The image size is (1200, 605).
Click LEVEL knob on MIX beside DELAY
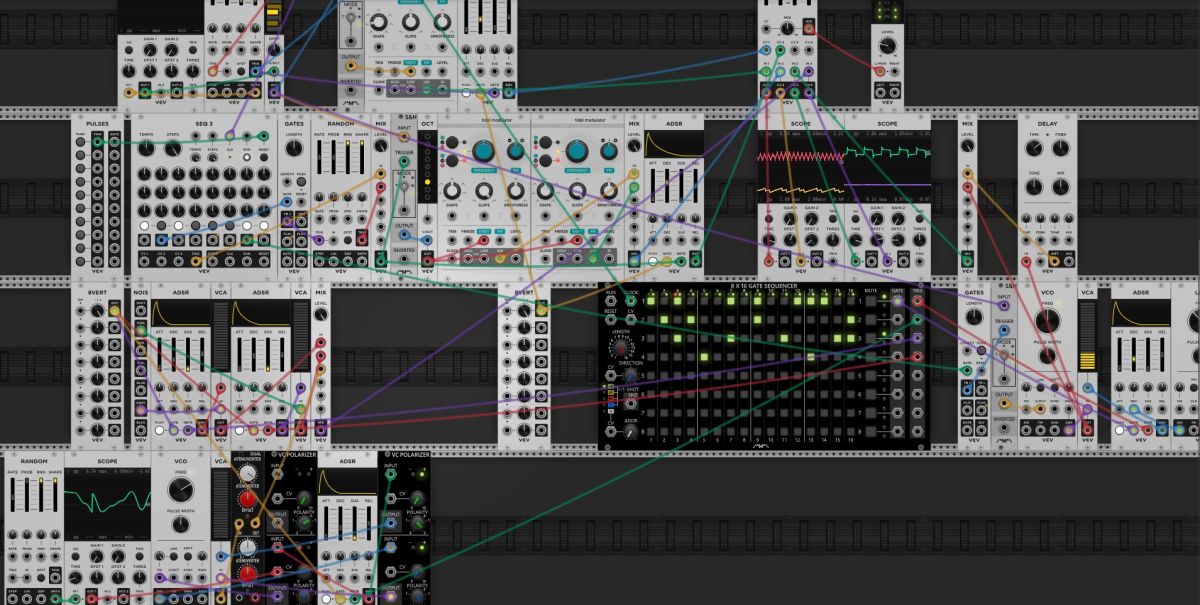[967, 146]
